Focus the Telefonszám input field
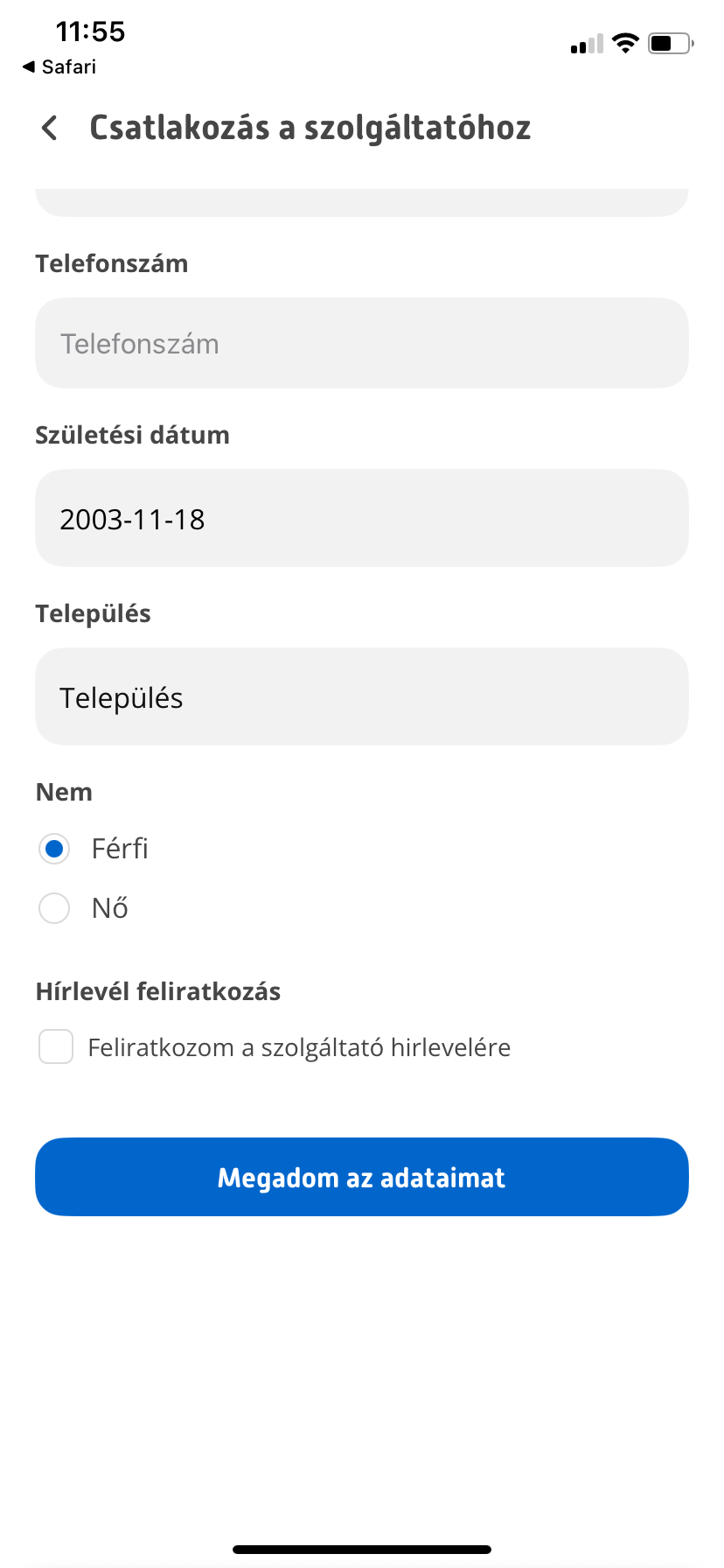Viewport: 724px width, 1568px height. click(362, 343)
